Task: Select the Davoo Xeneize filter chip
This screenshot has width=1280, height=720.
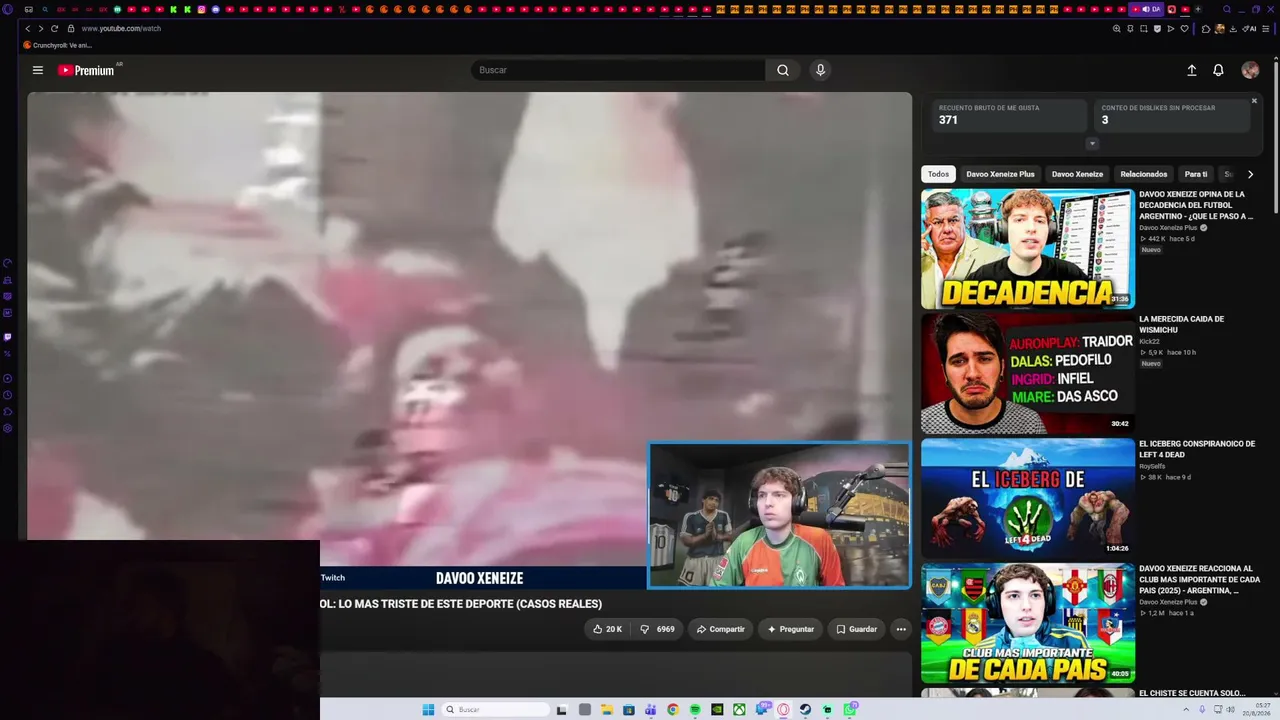Action: click(1077, 174)
